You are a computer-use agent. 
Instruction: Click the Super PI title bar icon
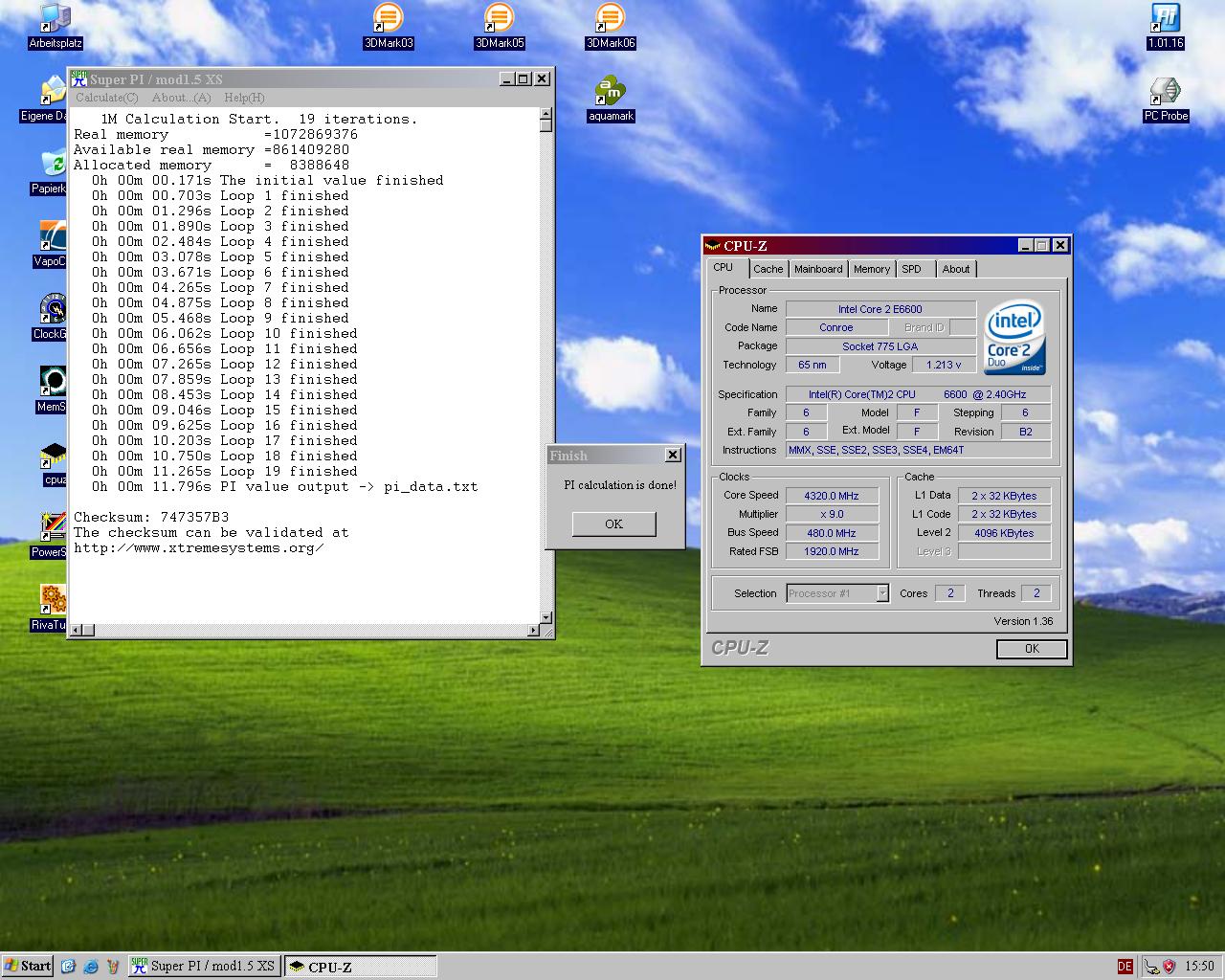pyautogui.click(x=79, y=78)
